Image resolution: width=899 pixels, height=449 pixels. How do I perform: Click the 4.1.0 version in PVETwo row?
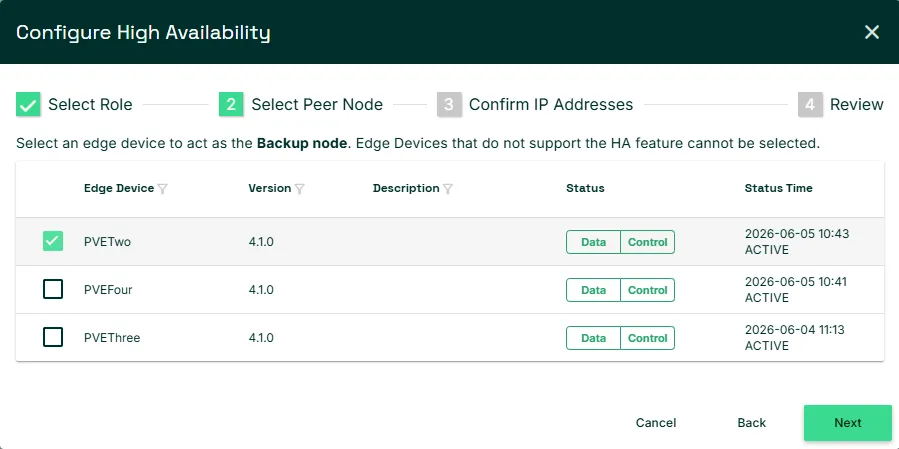pyautogui.click(x=261, y=242)
